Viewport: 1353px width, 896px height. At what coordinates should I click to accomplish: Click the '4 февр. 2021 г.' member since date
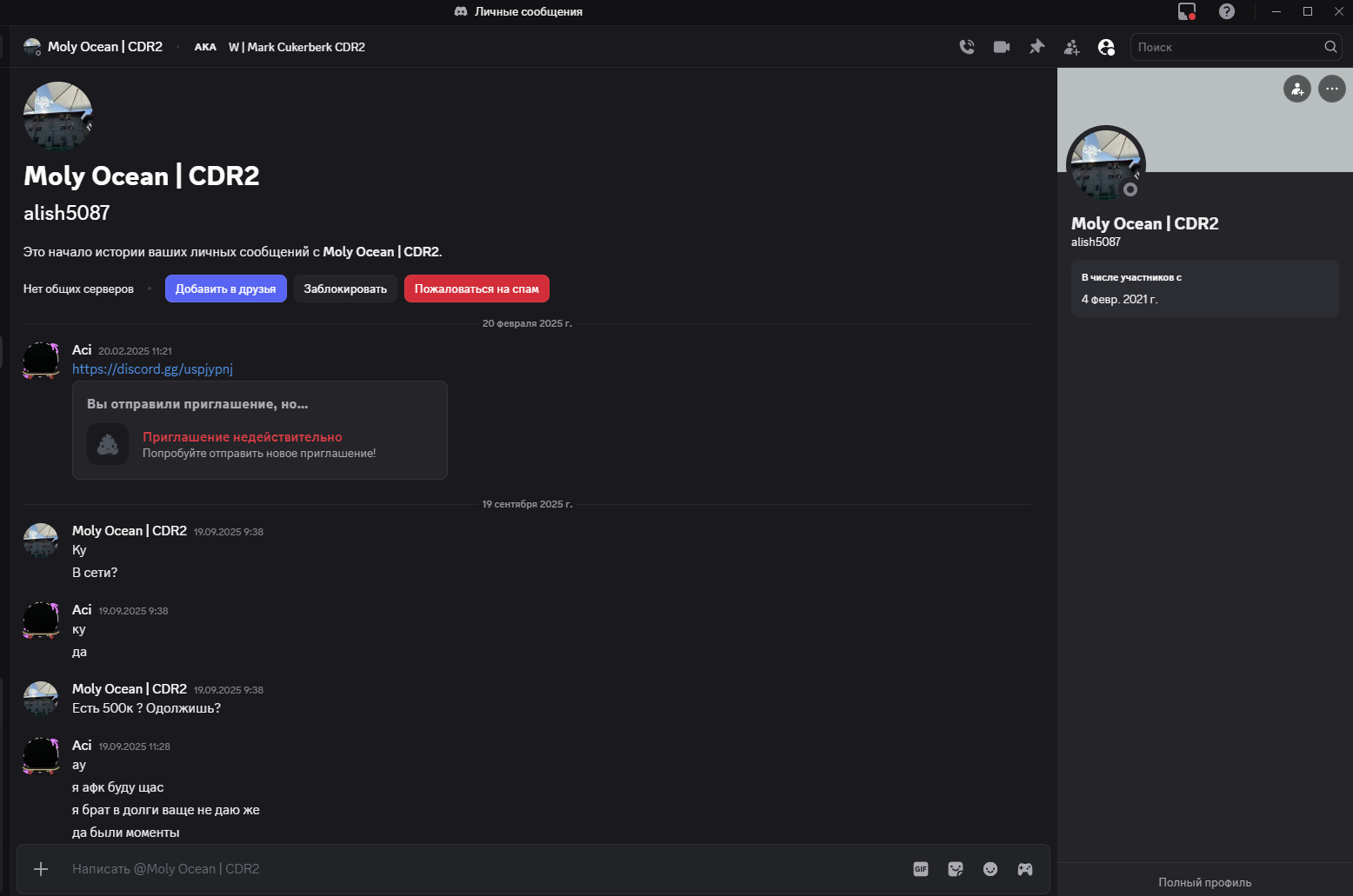(1120, 299)
